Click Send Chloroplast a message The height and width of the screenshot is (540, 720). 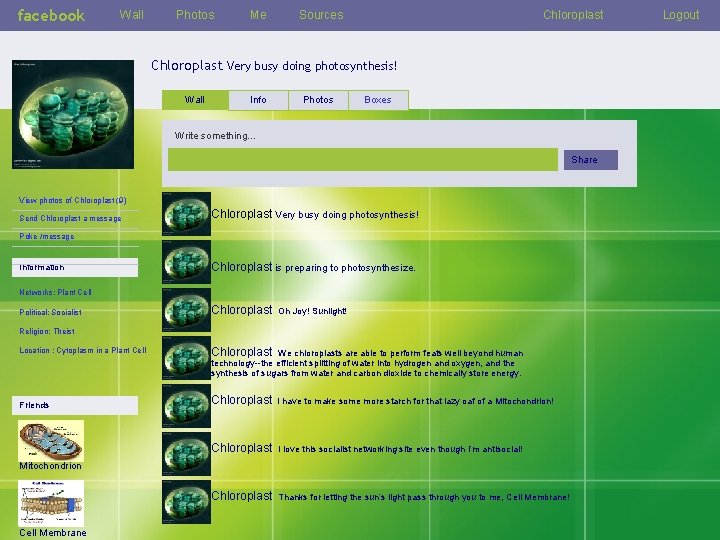(x=70, y=218)
